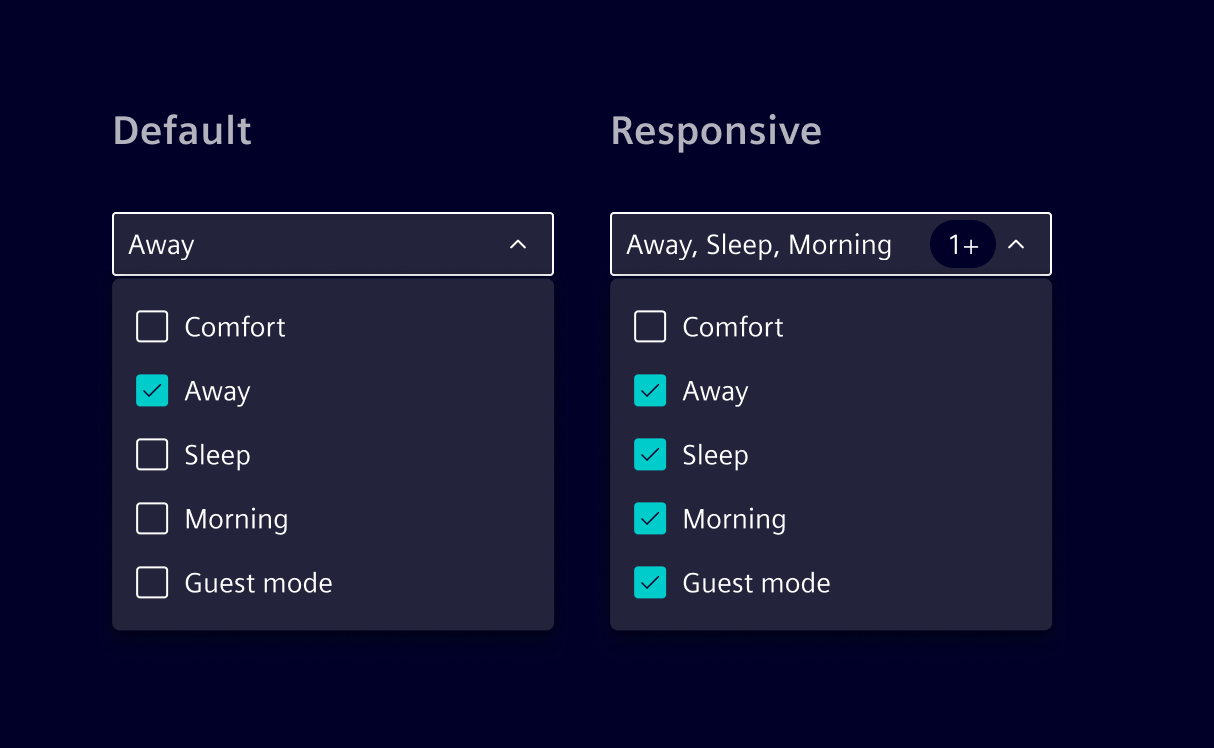This screenshot has height=748, width=1214.
Task: Check Comfort in the Responsive dropdown
Action: click(650, 326)
